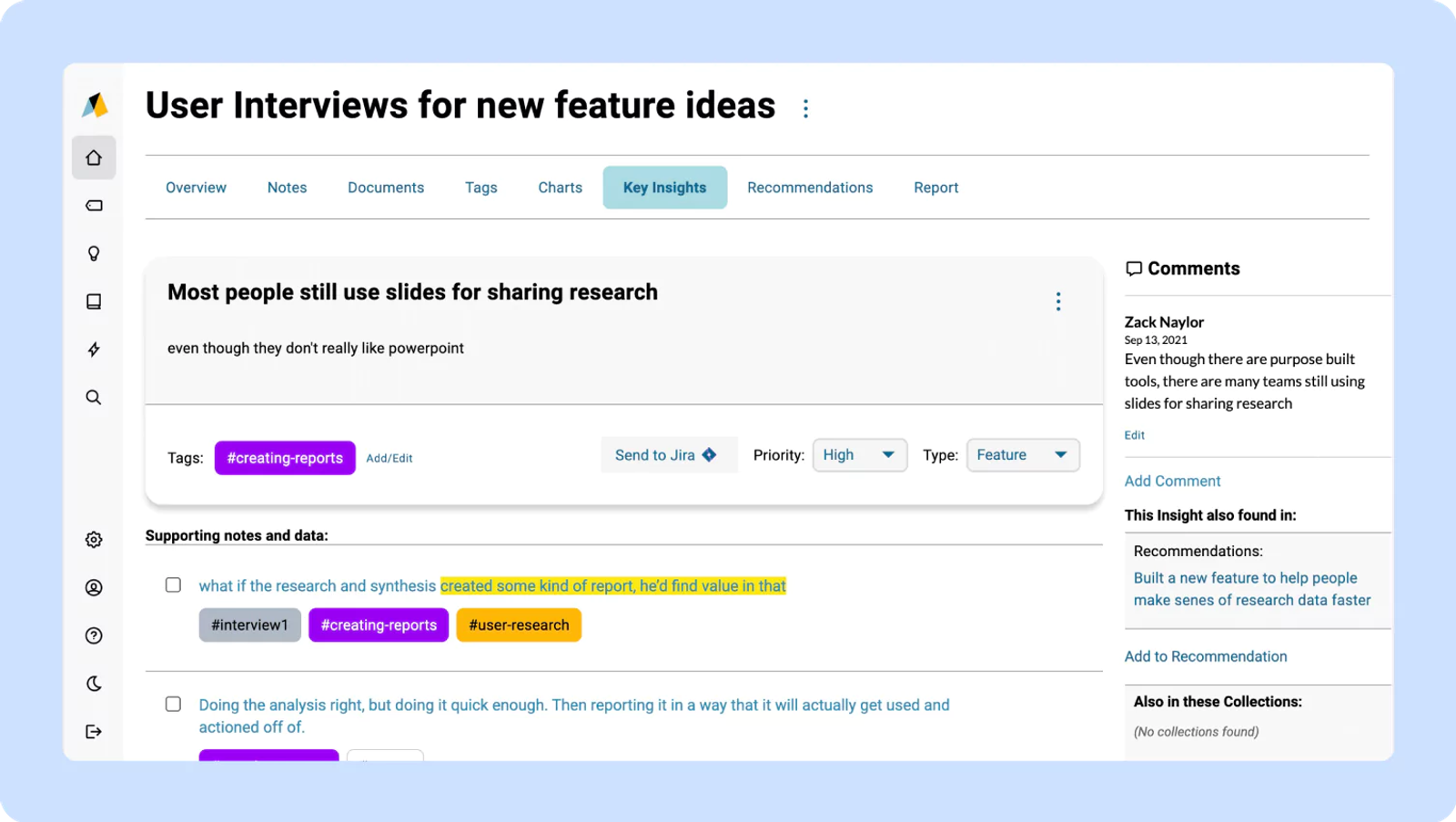Click the Send to Jira button
Screen dimensions: 1456x822
pyautogui.click(x=666, y=455)
